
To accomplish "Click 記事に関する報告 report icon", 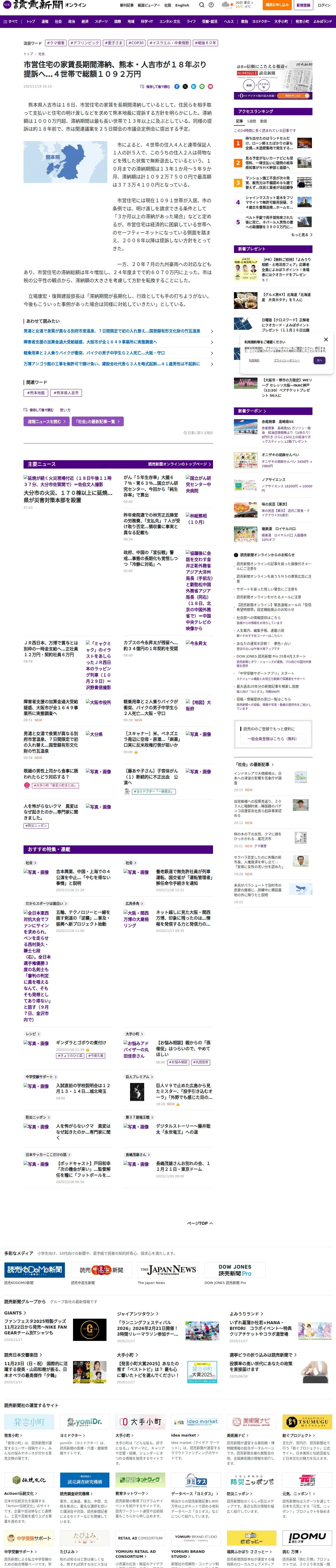I will click(198, 433).
